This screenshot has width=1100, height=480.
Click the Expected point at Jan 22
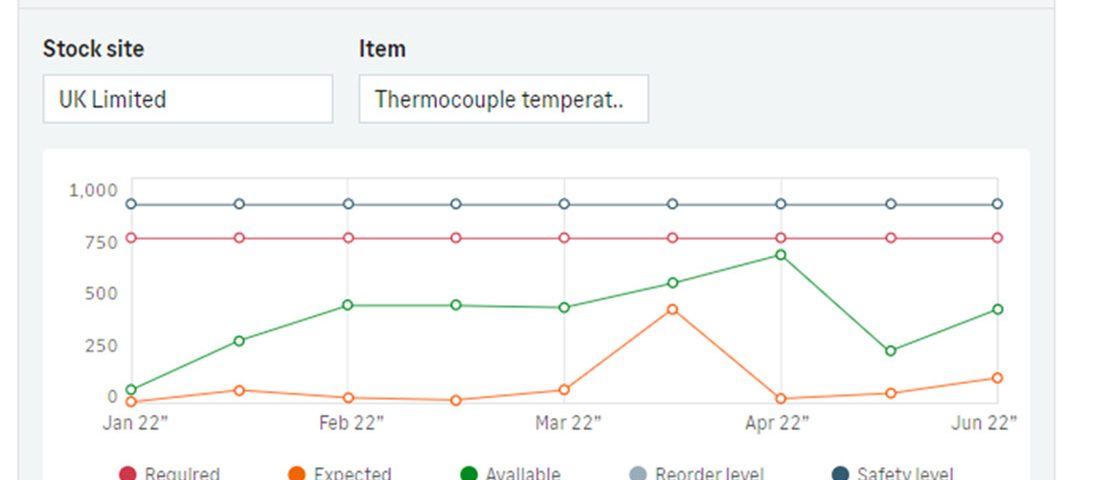point(131,401)
